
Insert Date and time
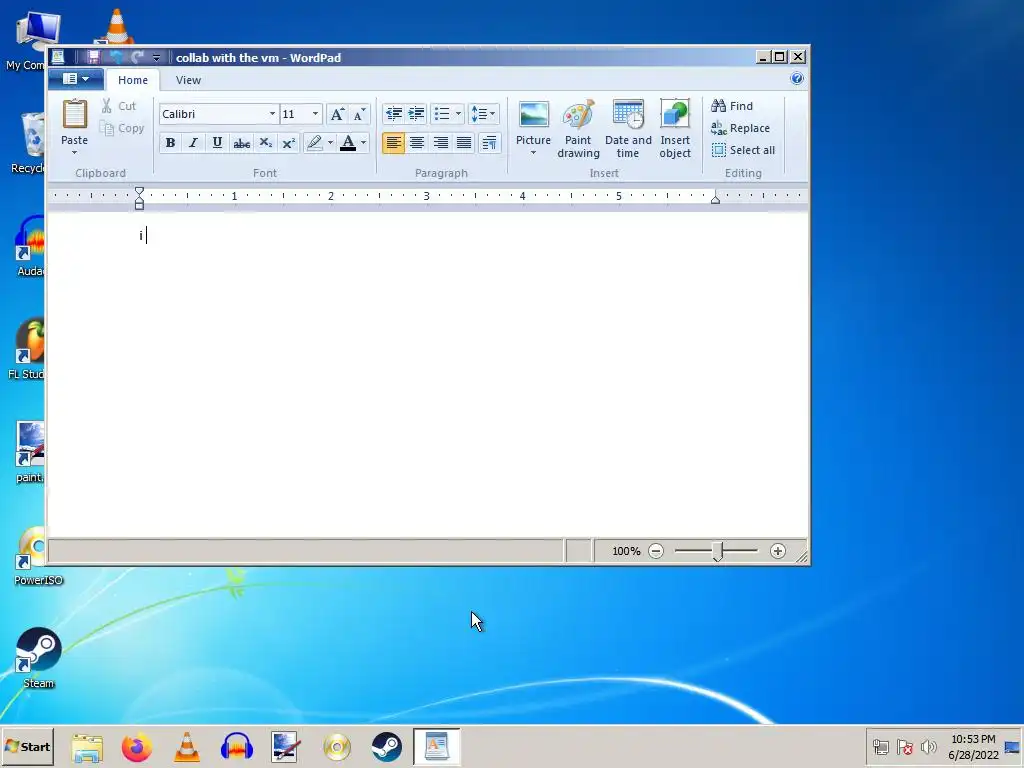click(x=628, y=129)
